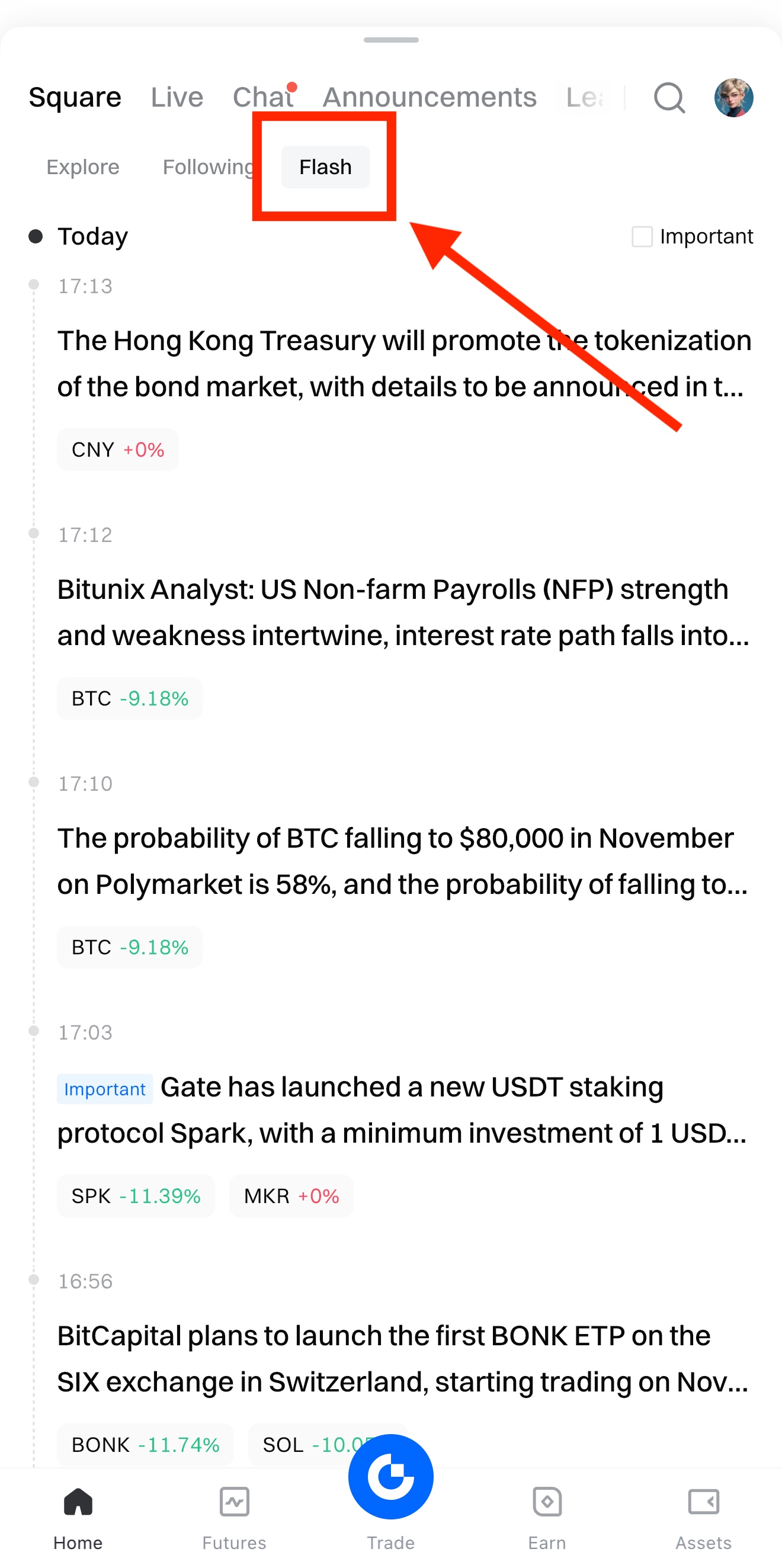Select the Explore sub-tab
782x1568 pixels.
tap(83, 167)
